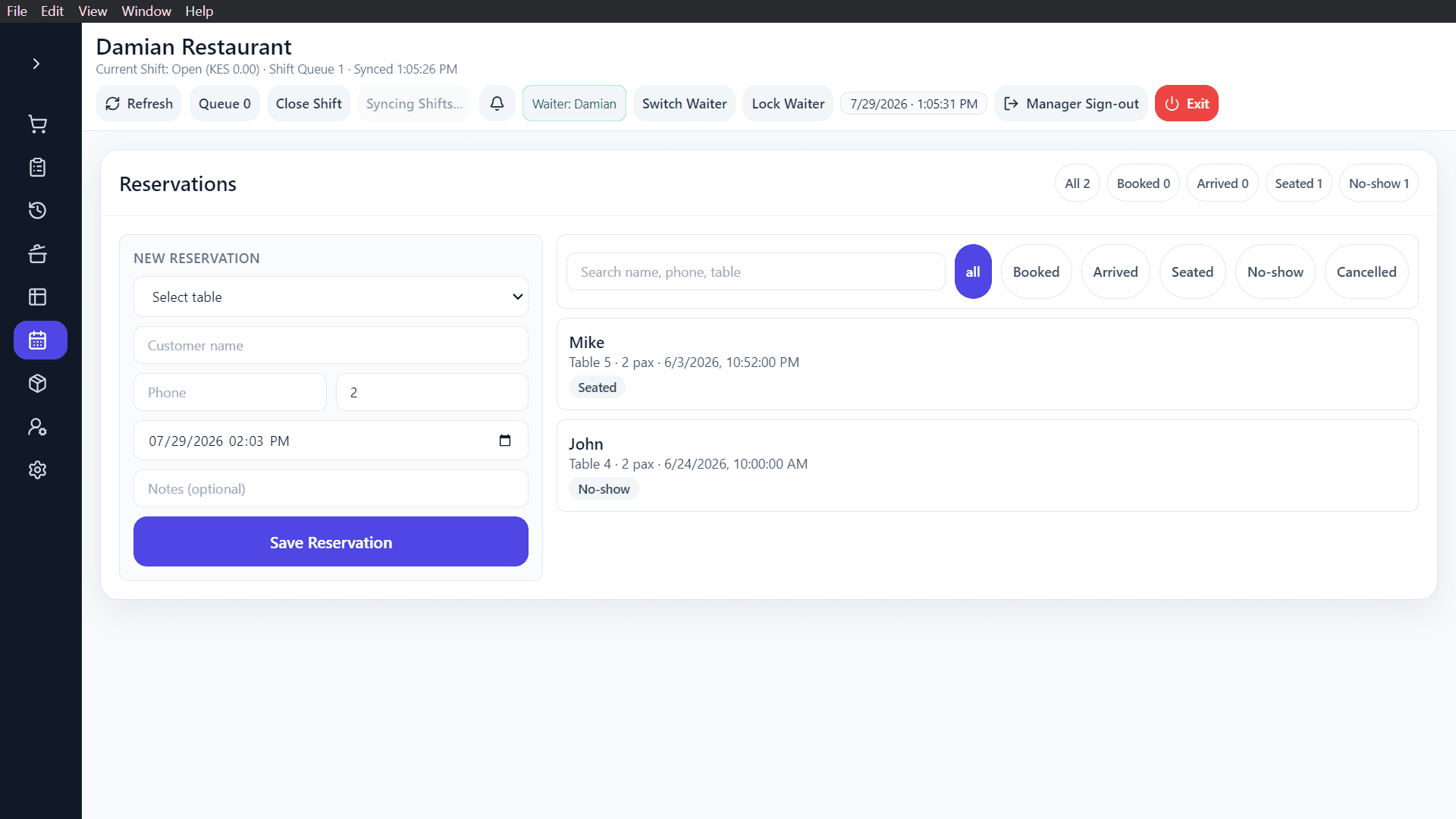Screen dimensions: 1456x819
Task: Open the history clock sidebar icon
Action: pyautogui.click(x=37, y=211)
